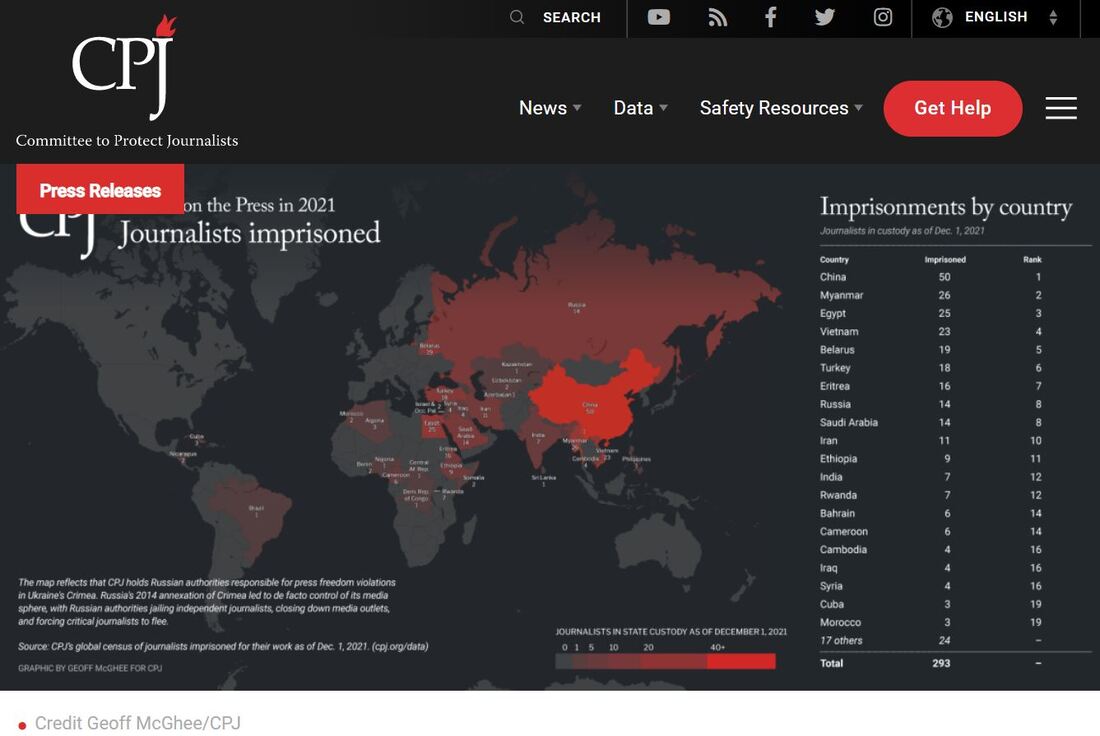The image size is (1100, 736).
Task: Click the ENGLISH language label
Action: [x=995, y=17]
